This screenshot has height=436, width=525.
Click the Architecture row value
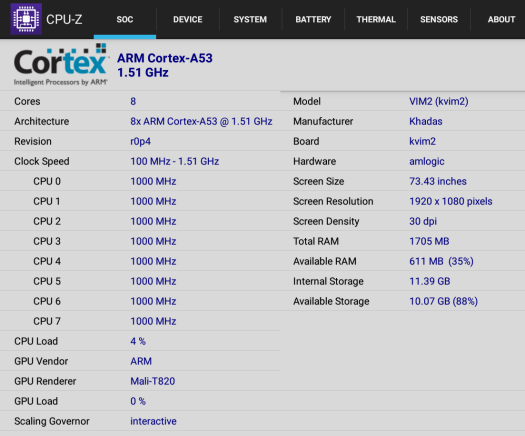201,121
